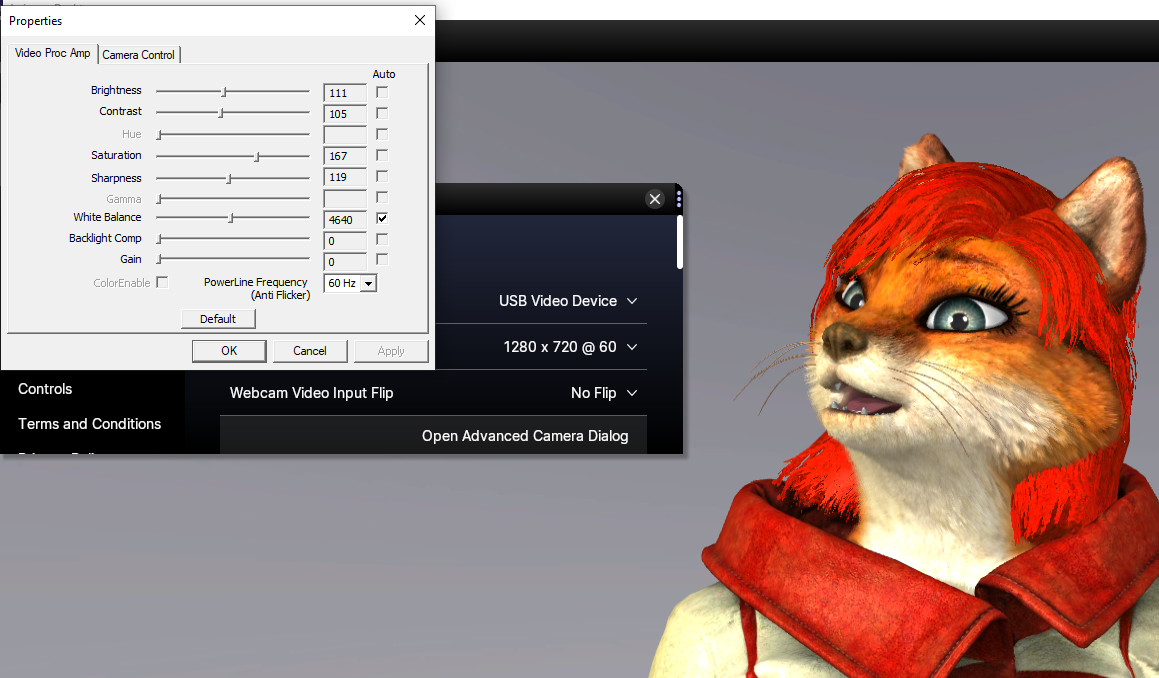Open the No Flip dropdown
This screenshot has height=678, width=1159.
click(x=604, y=393)
